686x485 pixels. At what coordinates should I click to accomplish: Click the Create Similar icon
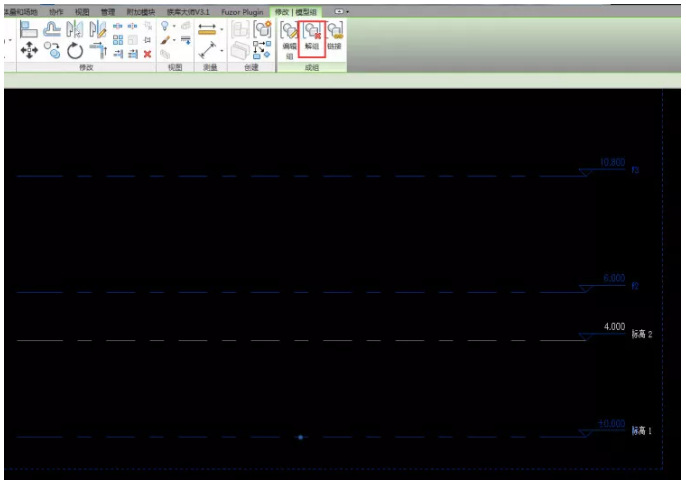[262, 50]
